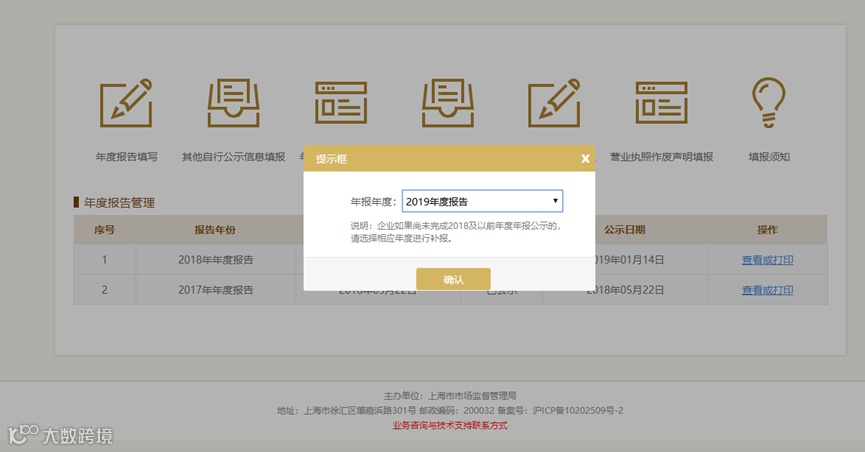This screenshot has height=452, width=865.
Task: Click the 序号 column header
Action: tap(104, 230)
